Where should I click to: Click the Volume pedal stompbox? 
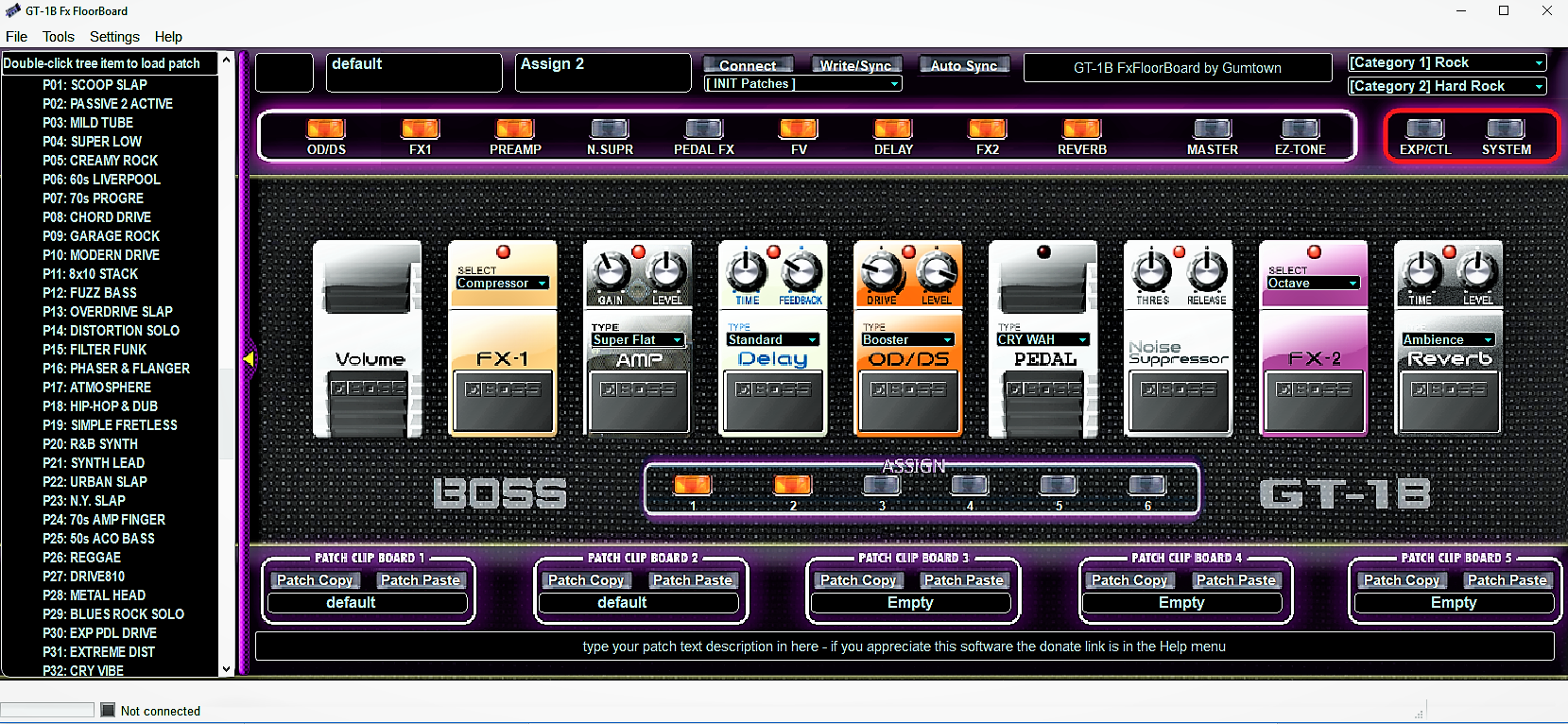[x=368, y=338]
